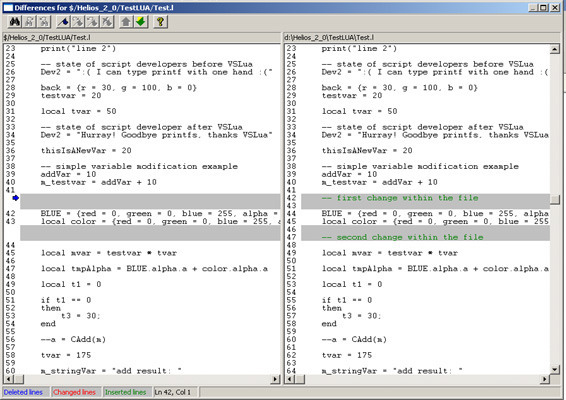Click right pane's horizontal scrollbar thumb
566x400 pixels.
pyautogui.click(x=300, y=379)
